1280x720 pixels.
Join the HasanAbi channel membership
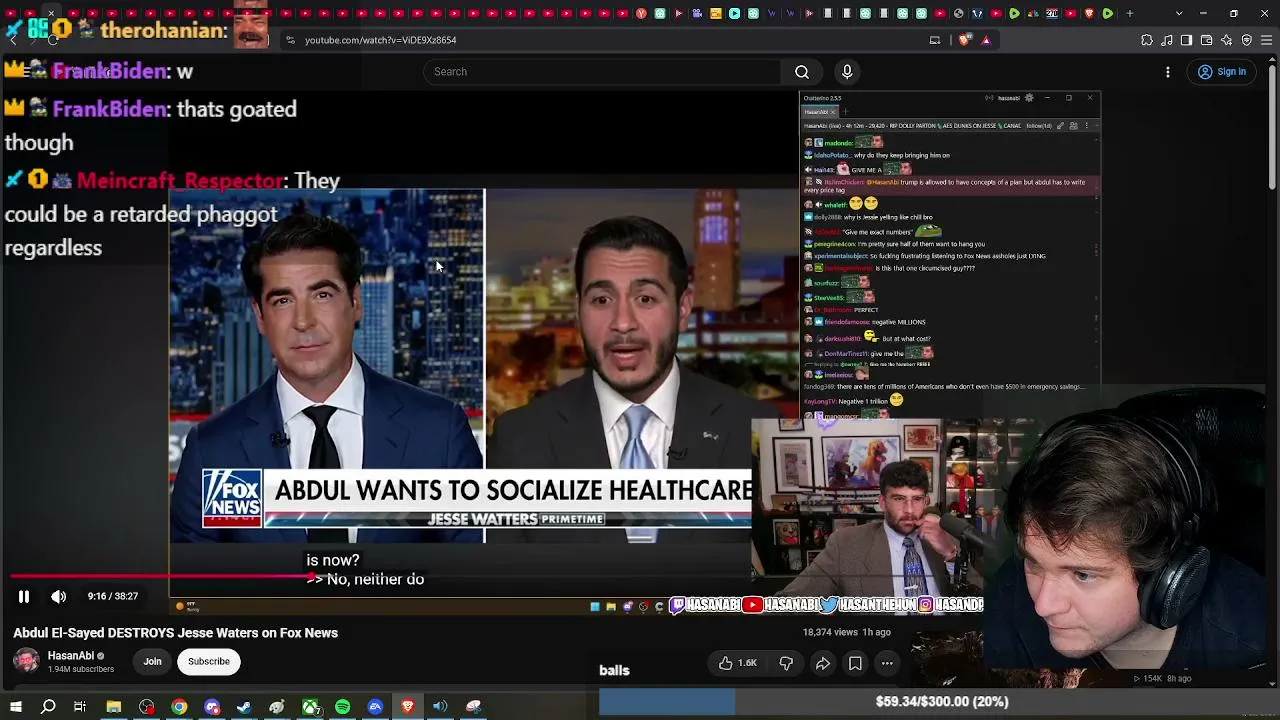click(x=152, y=661)
